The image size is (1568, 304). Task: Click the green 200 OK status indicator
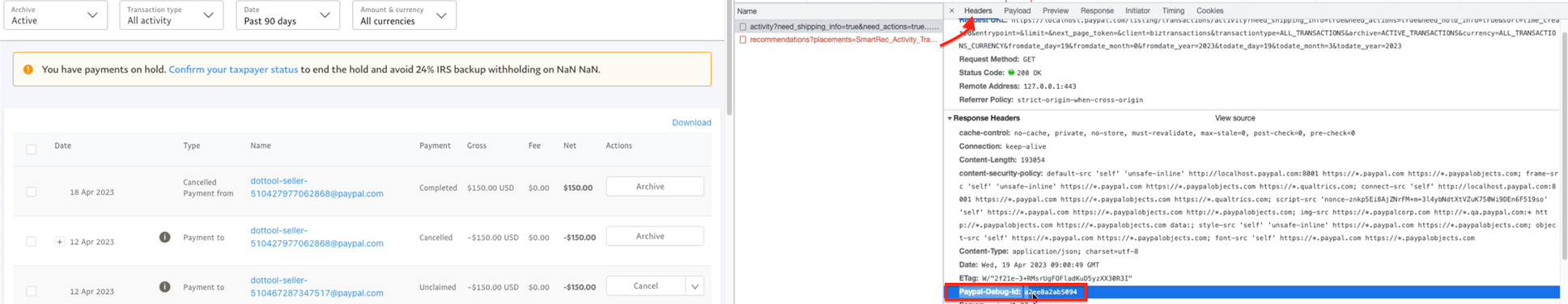[1011, 73]
